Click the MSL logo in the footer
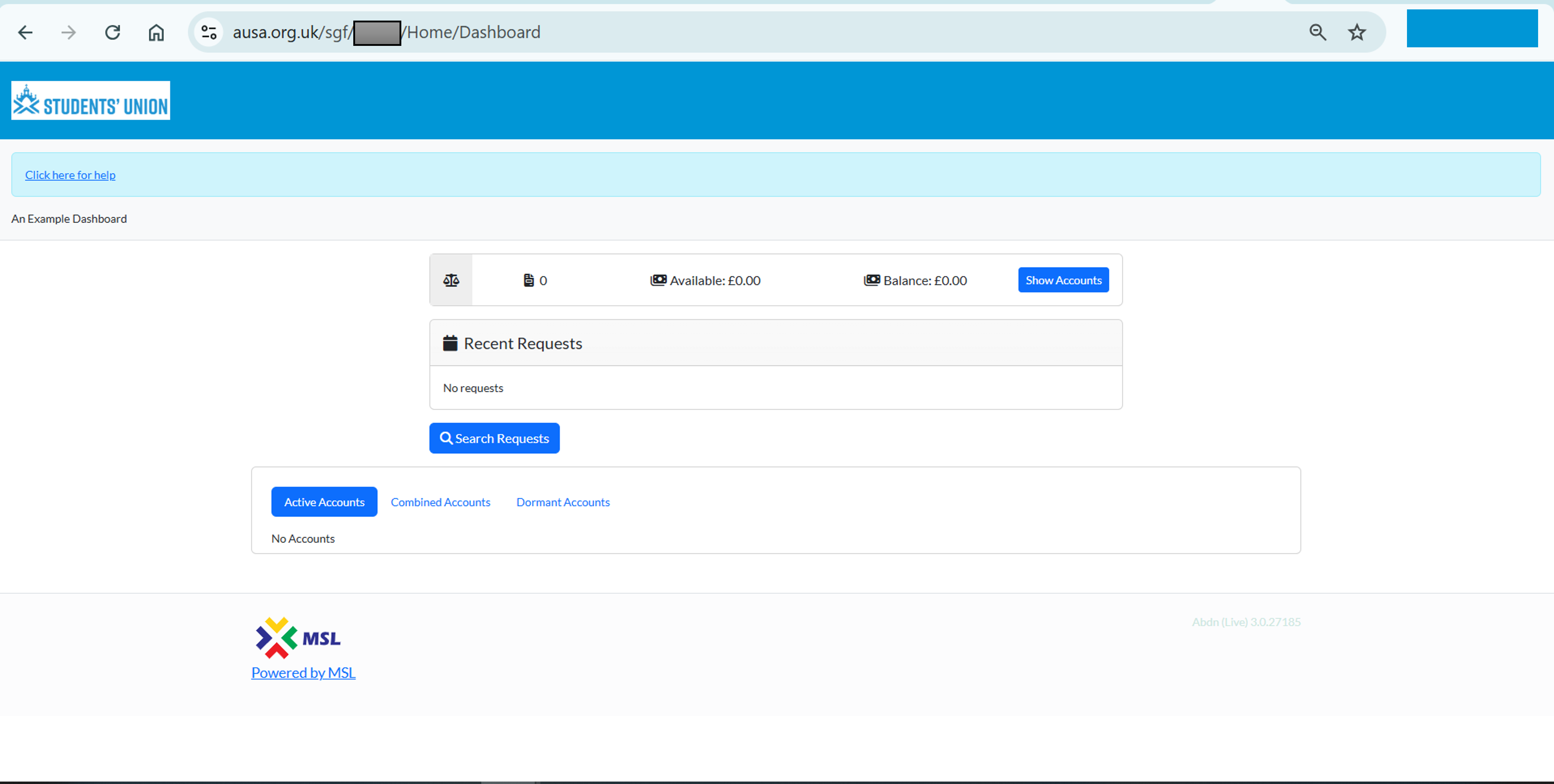The height and width of the screenshot is (784, 1554). (x=298, y=637)
